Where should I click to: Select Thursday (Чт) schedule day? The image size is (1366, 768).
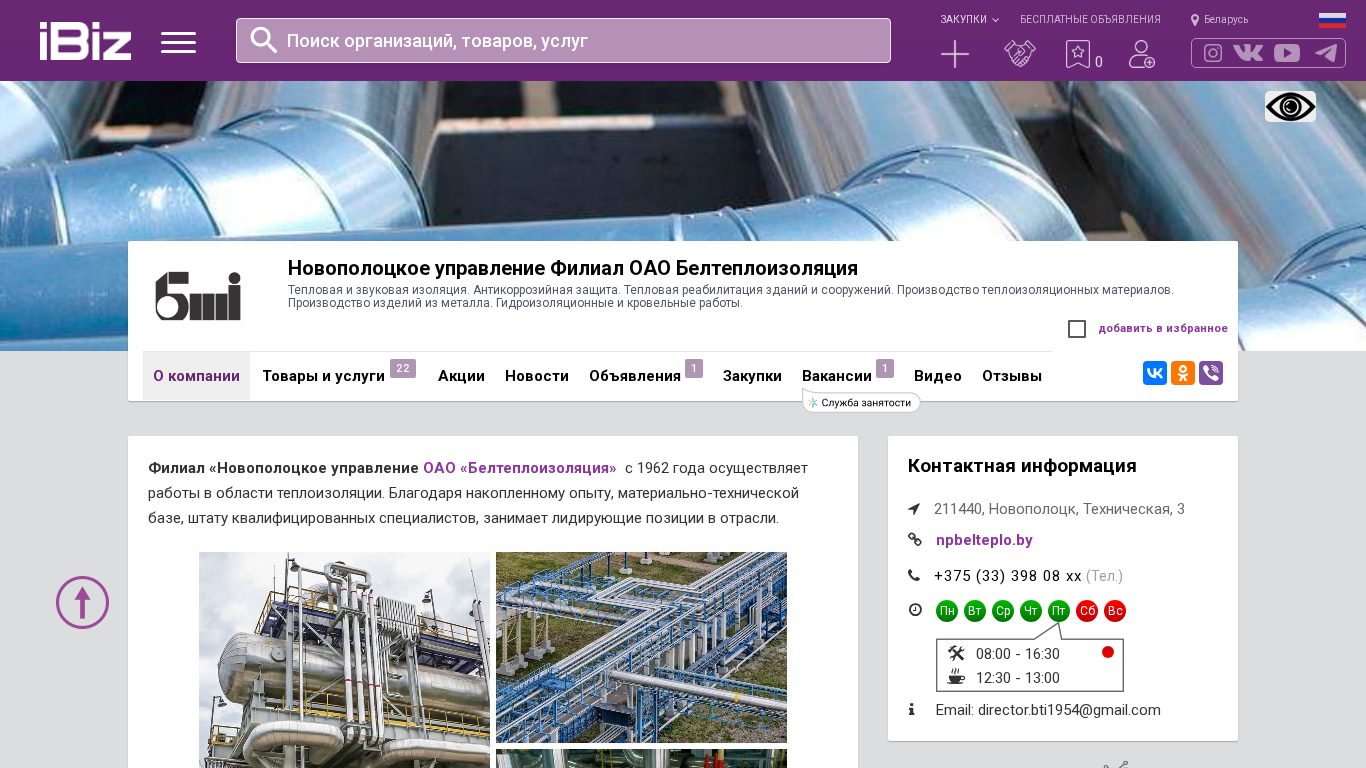(1031, 611)
